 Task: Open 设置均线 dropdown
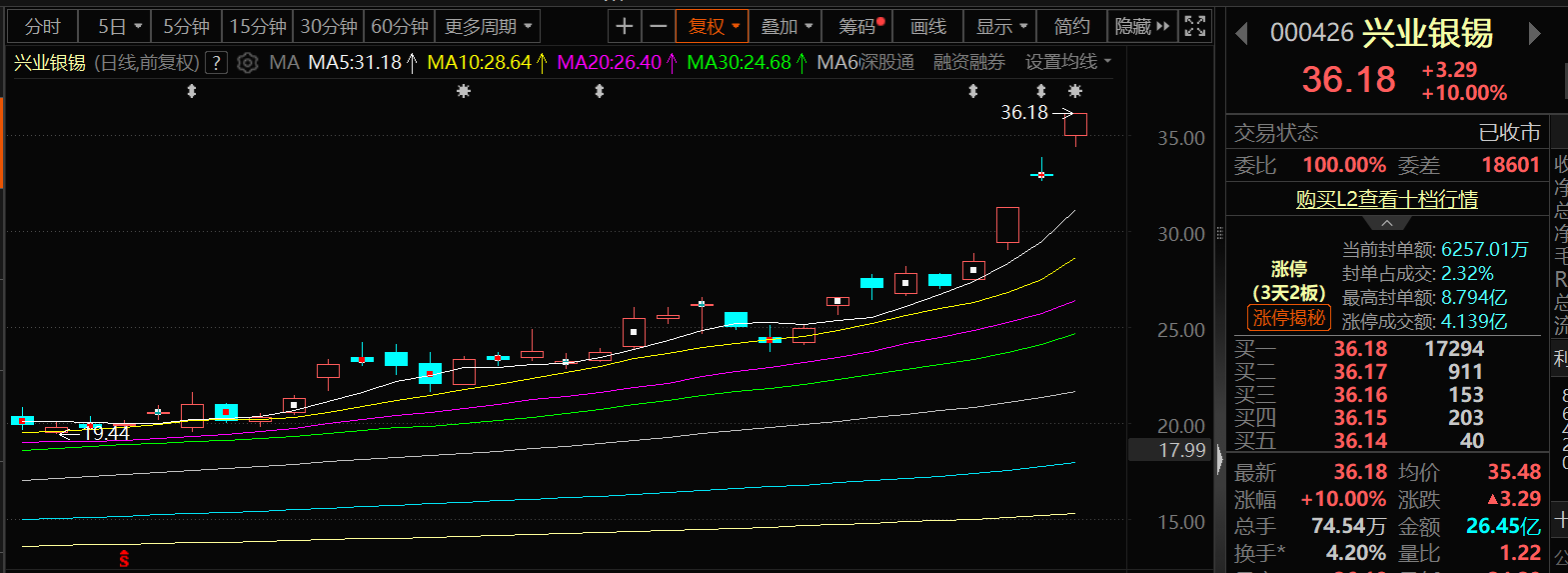[x=1067, y=62]
